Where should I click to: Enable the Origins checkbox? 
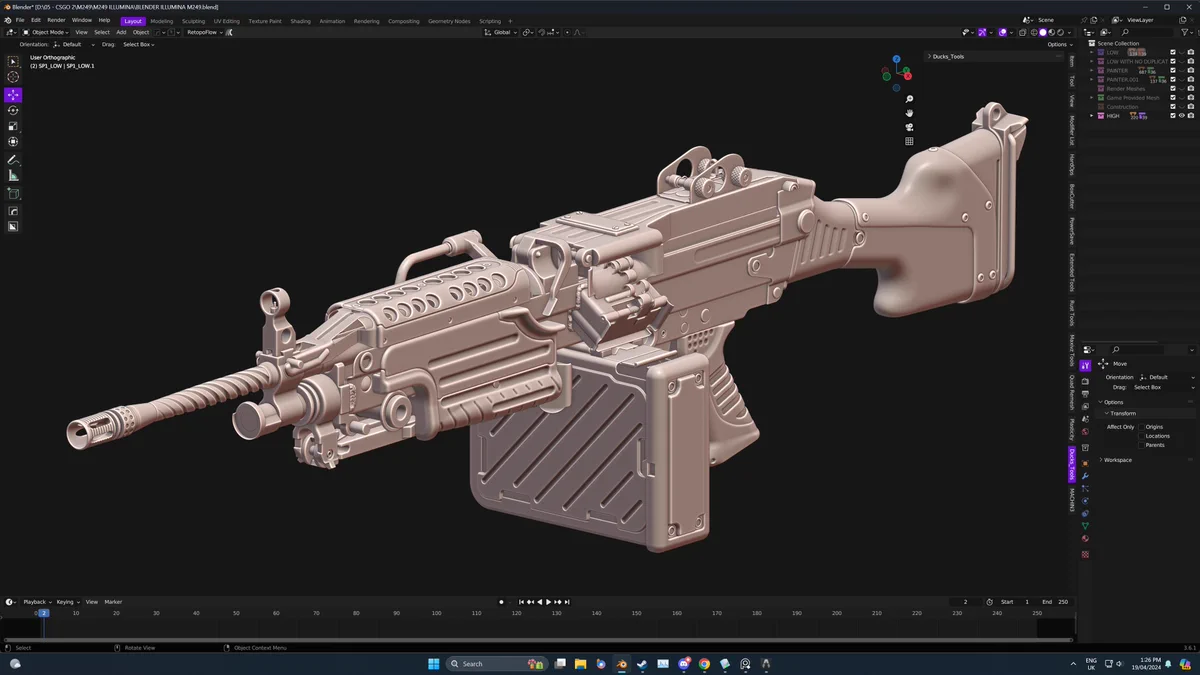1142,427
